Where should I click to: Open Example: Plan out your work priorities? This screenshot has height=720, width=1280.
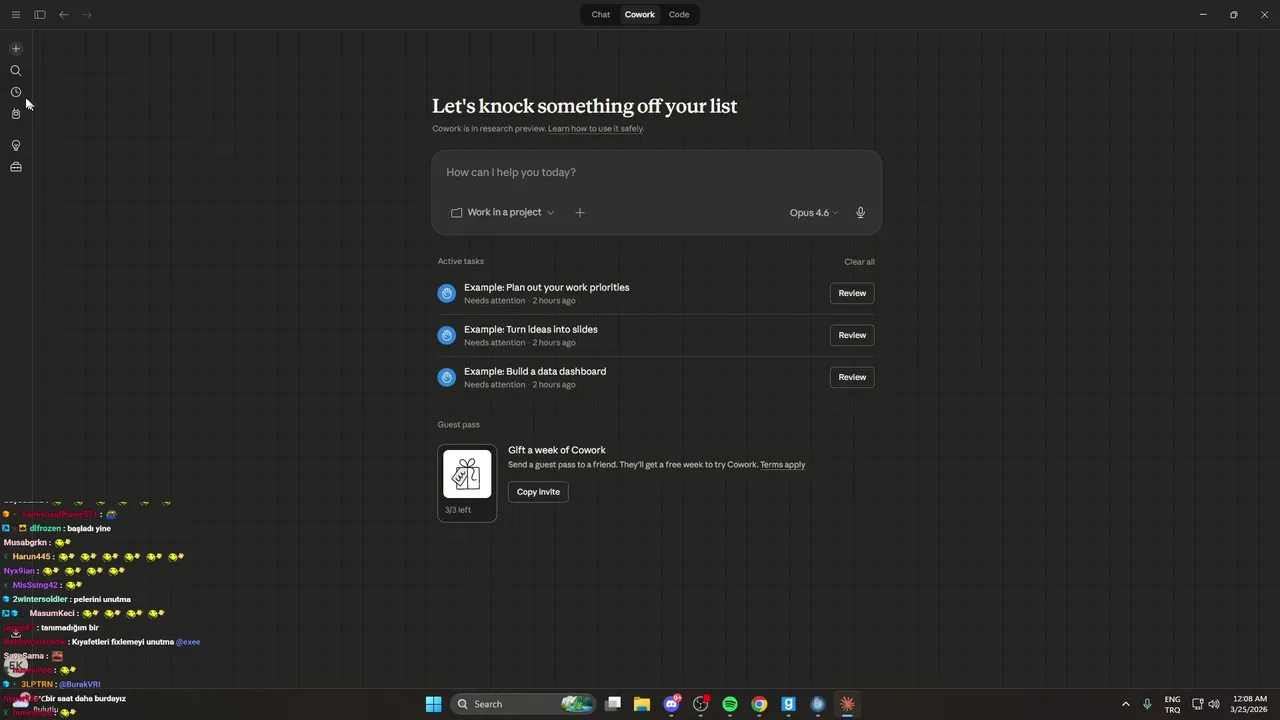pos(547,288)
